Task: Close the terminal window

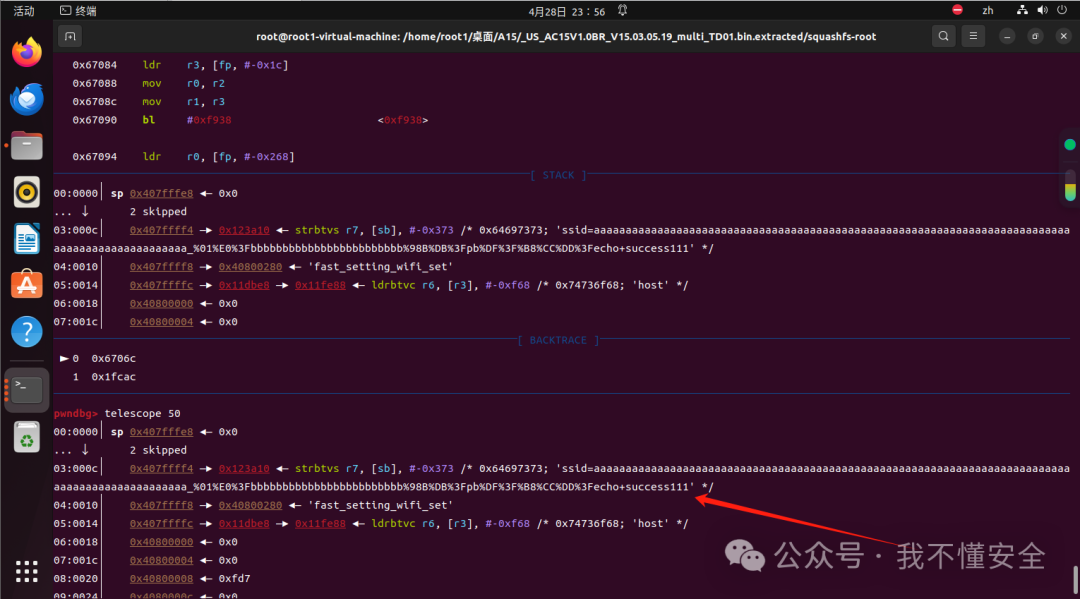Action: (x=1063, y=36)
